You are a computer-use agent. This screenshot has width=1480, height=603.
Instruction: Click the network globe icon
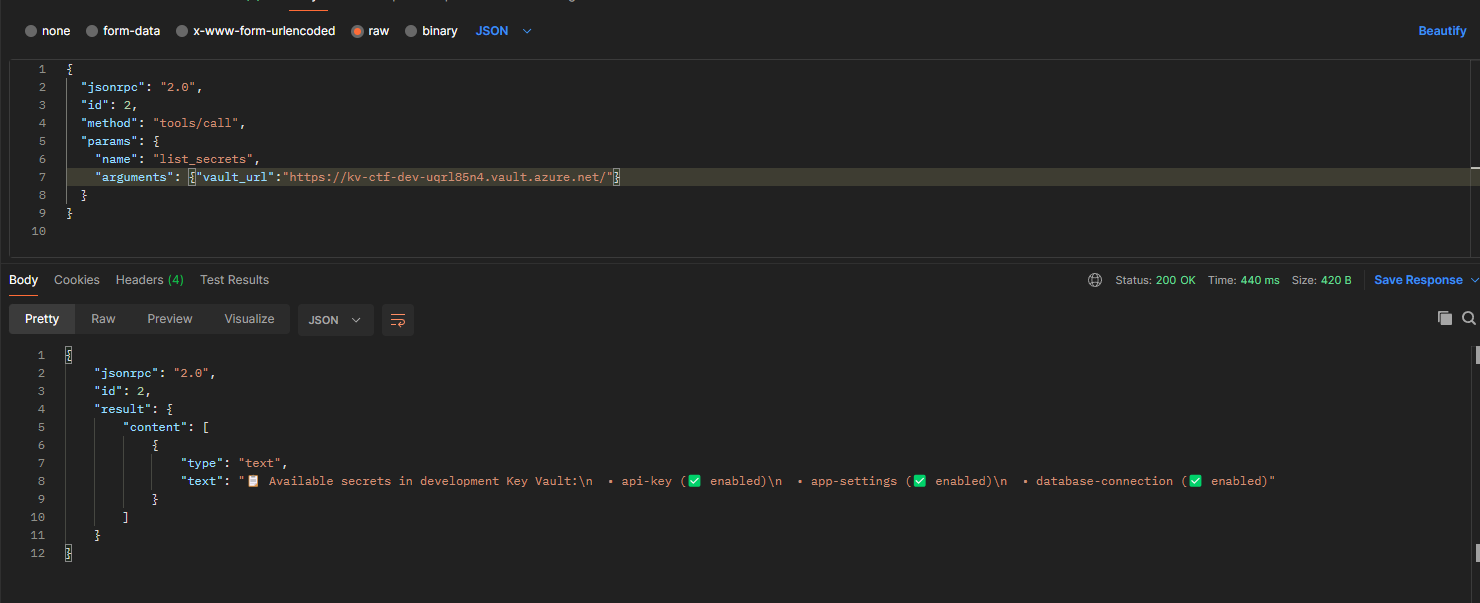coord(1095,280)
